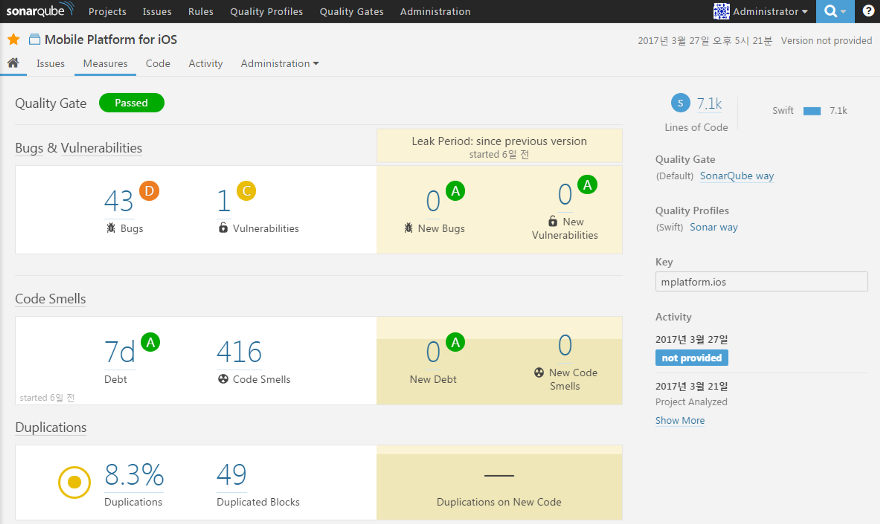Click Show More under Activity
Image resolution: width=880 pixels, height=524 pixels.
680,420
